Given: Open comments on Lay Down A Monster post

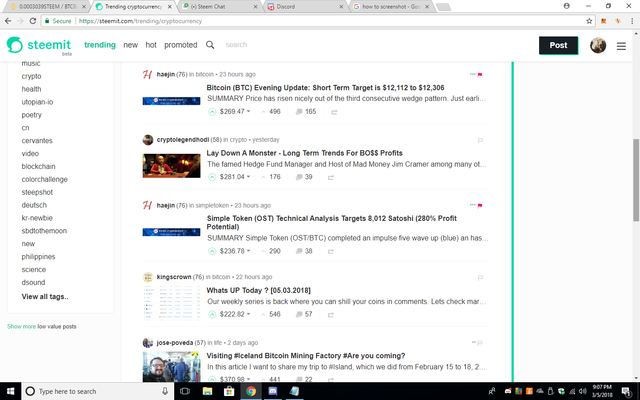Looking at the screenshot, I should 304,177.
